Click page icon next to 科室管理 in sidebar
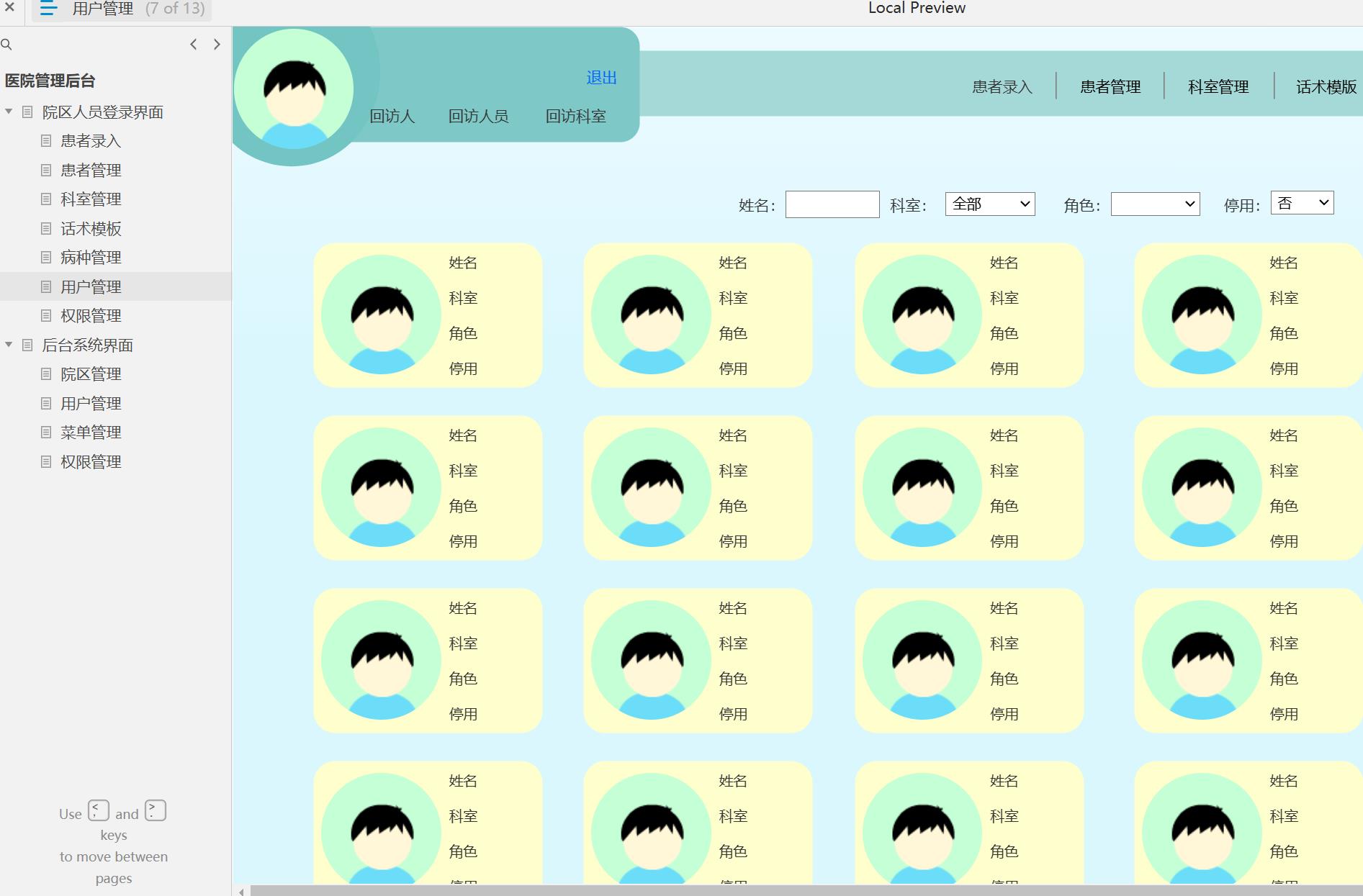Viewport: 1363px width, 896px height. (46, 199)
